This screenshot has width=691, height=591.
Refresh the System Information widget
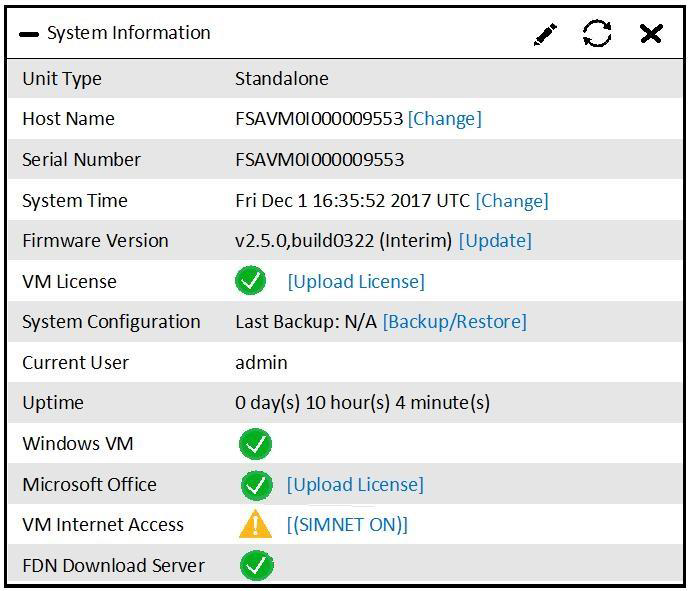point(597,34)
